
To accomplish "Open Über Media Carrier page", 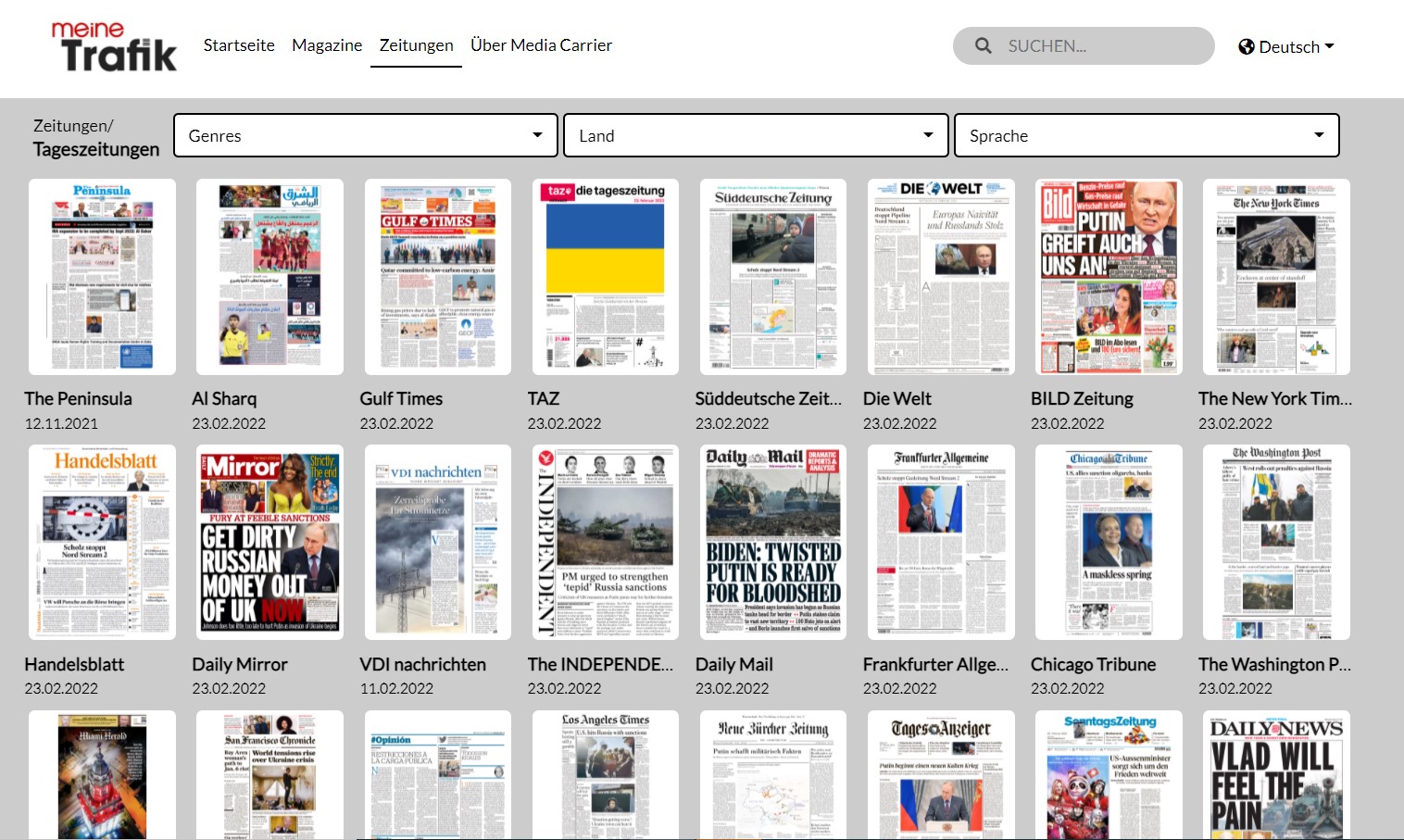I will (x=541, y=44).
